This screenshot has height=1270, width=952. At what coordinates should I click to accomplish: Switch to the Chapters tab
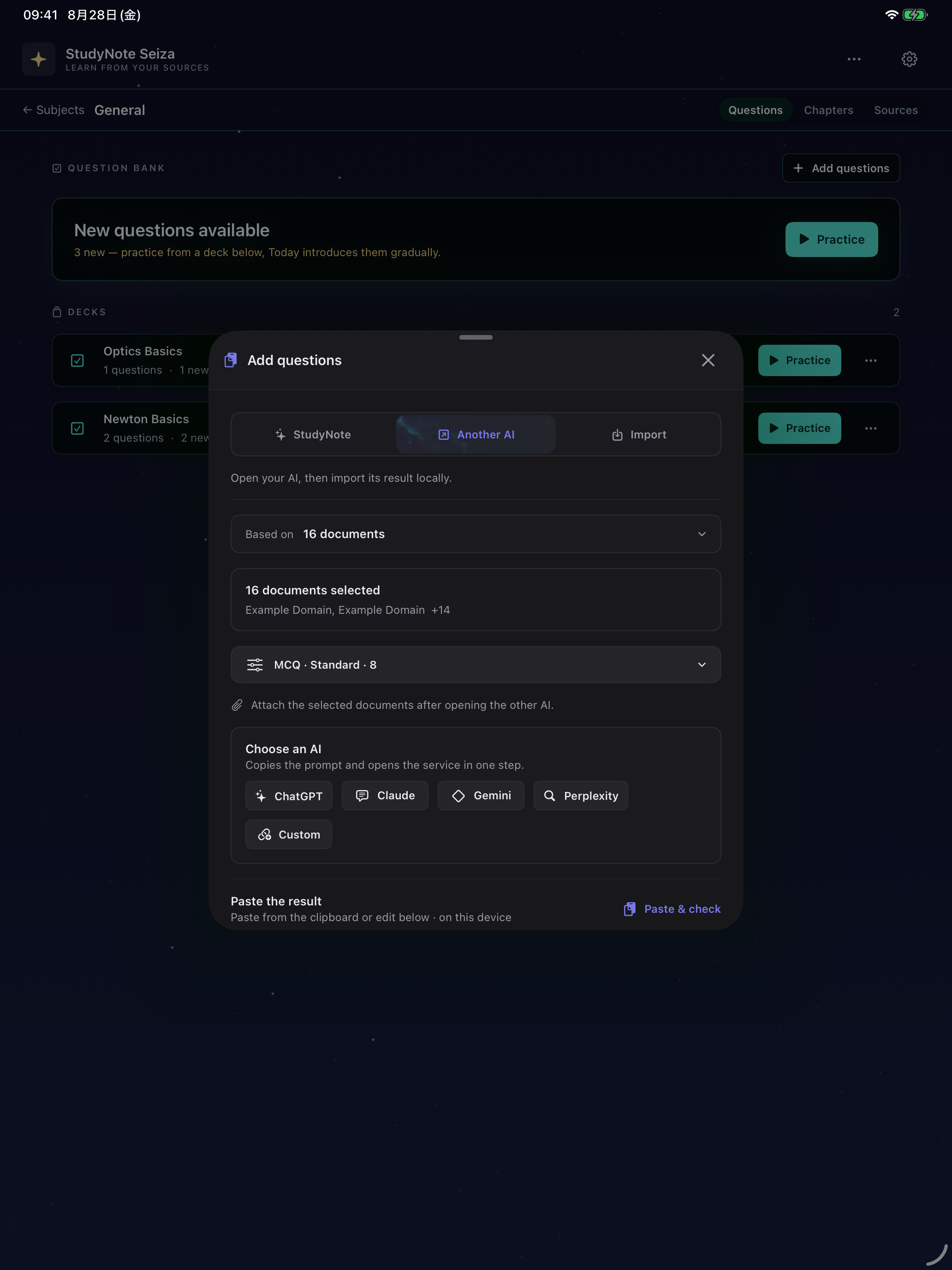(828, 110)
